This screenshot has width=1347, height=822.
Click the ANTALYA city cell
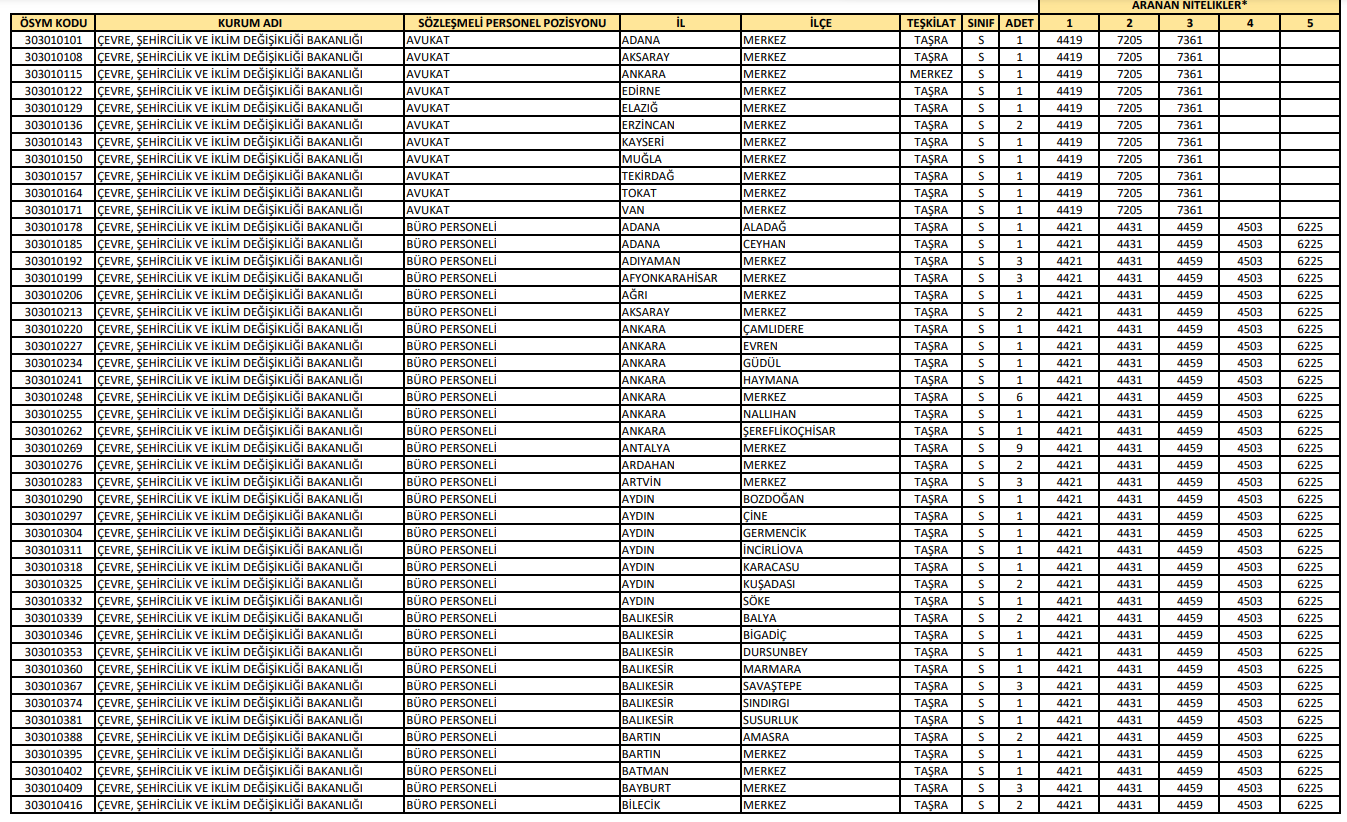680,448
